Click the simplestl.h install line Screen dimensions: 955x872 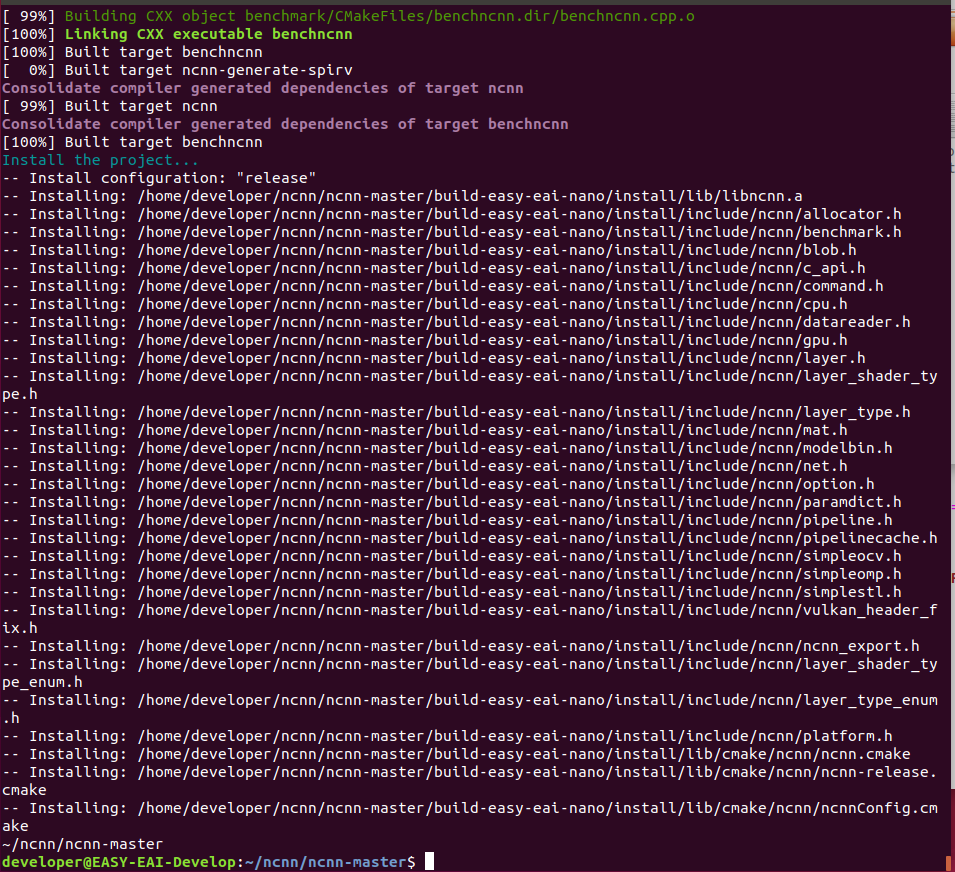(451, 591)
